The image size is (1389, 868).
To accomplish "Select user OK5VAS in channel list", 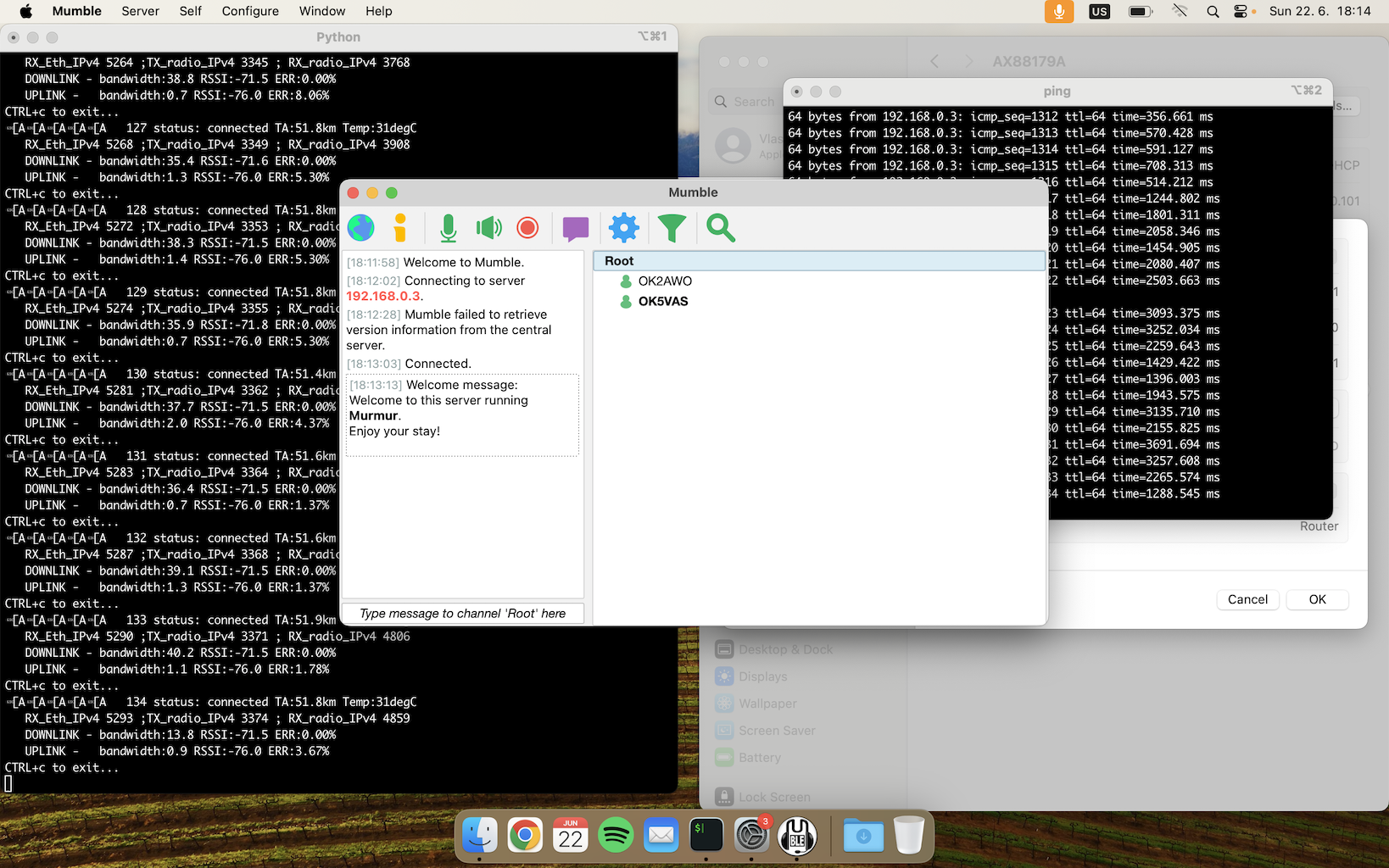I will [x=663, y=302].
